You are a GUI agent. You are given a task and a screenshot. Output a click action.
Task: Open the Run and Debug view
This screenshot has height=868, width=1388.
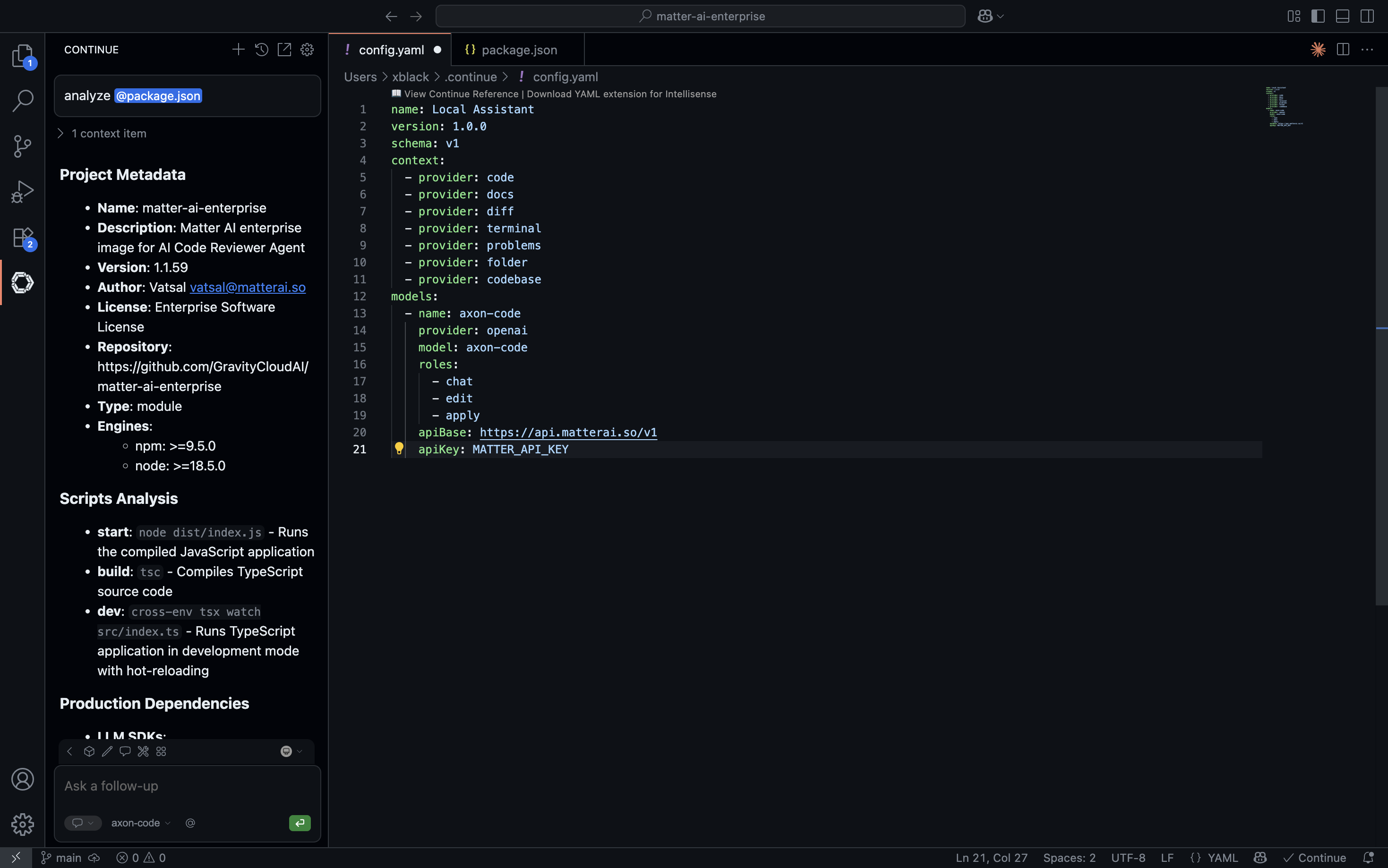22,192
